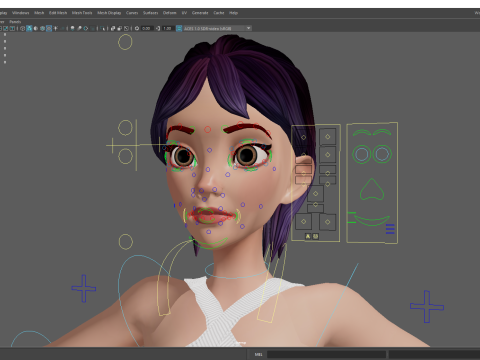Open the viewport Panels menu
Screen dimensions: 480x360
(x=15, y=22)
